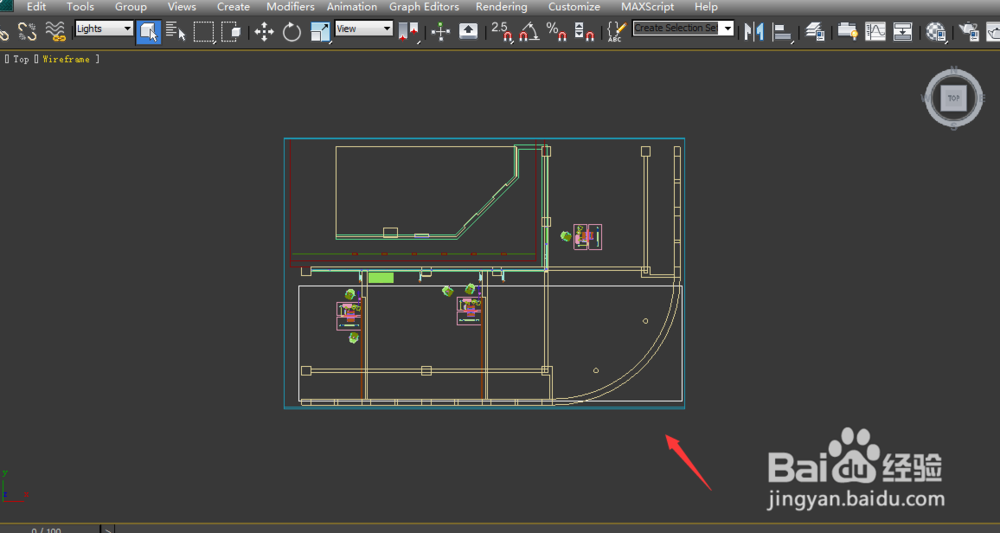Click the Top viewport label
The image size is (1000, 533).
(21, 59)
